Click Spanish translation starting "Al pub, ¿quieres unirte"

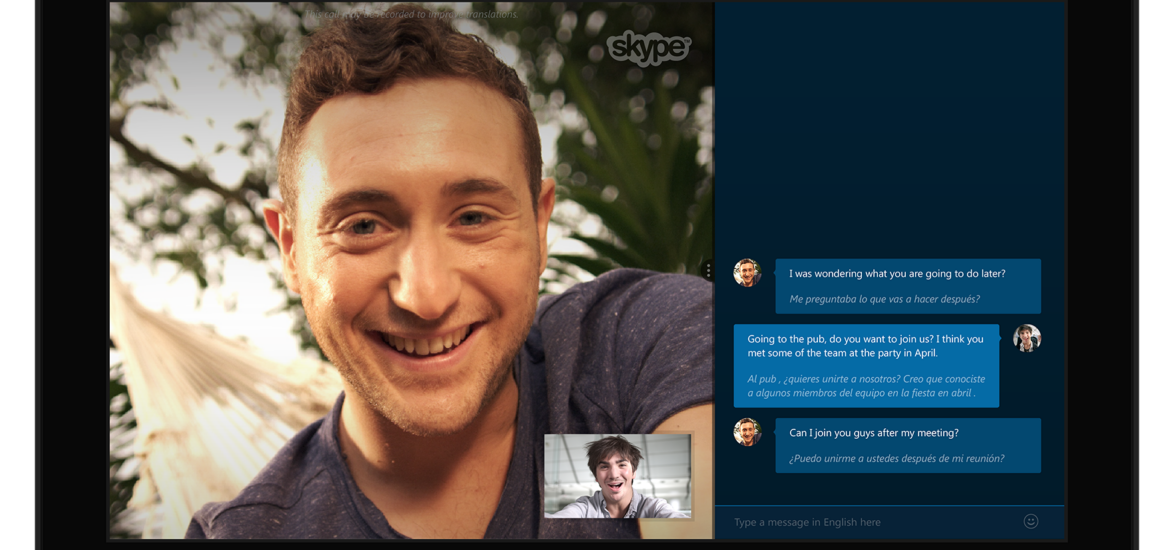(x=865, y=386)
